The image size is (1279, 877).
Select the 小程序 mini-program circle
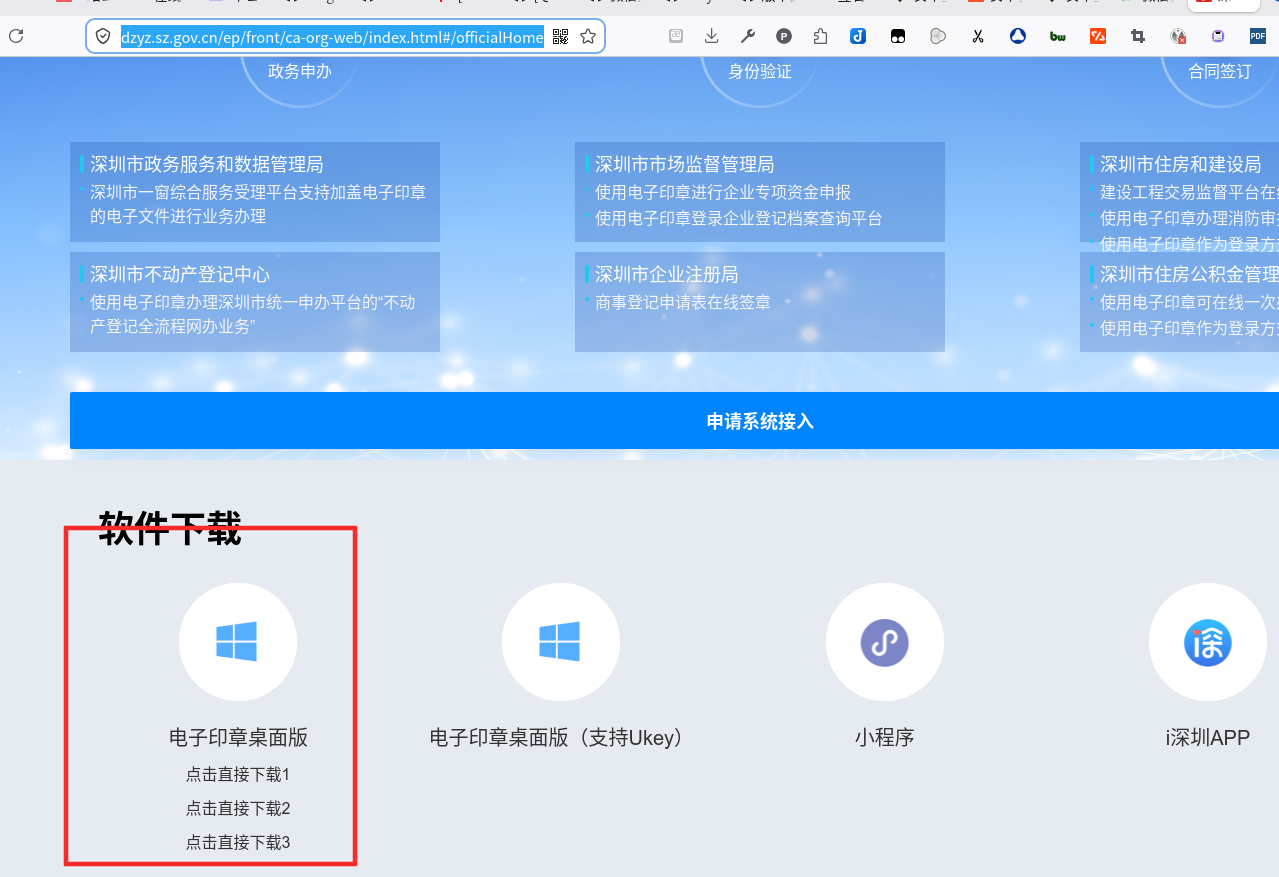coord(884,642)
